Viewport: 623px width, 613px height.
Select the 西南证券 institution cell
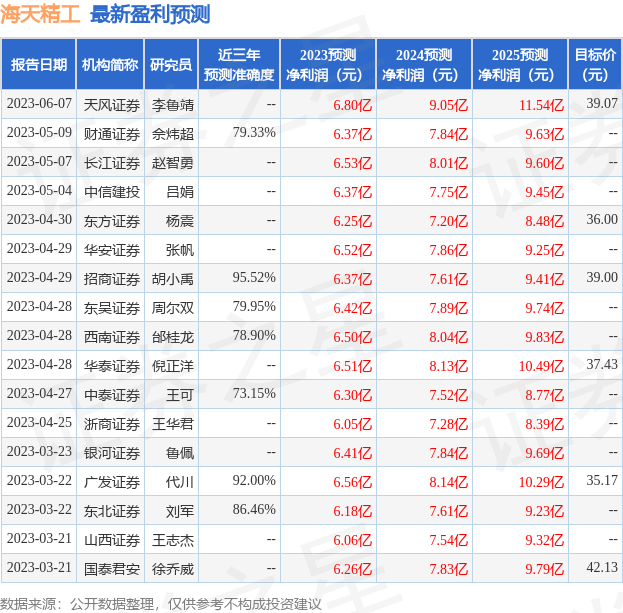(112, 337)
